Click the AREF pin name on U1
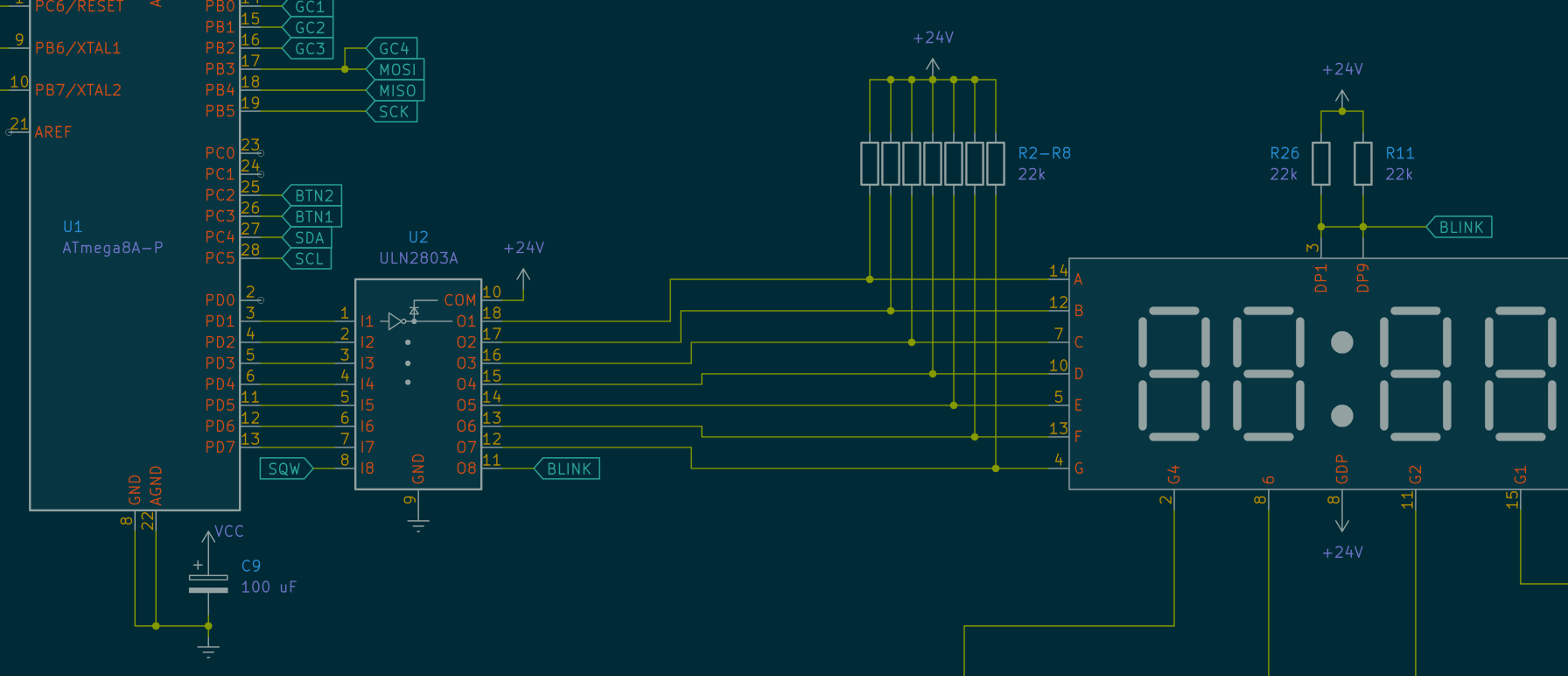Screen dimensions: 1568x676 click(53, 132)
